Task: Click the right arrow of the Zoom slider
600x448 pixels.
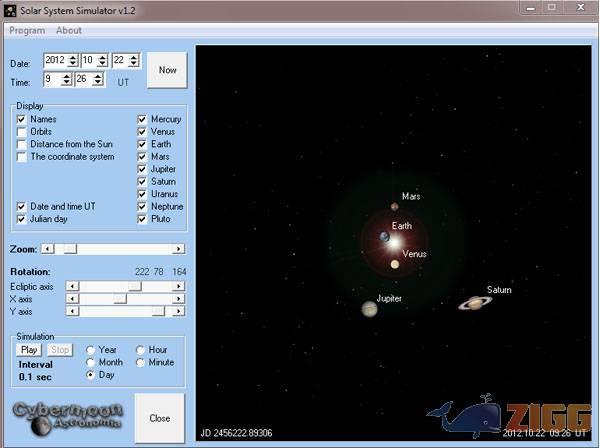Action: (x=179, y=249)
